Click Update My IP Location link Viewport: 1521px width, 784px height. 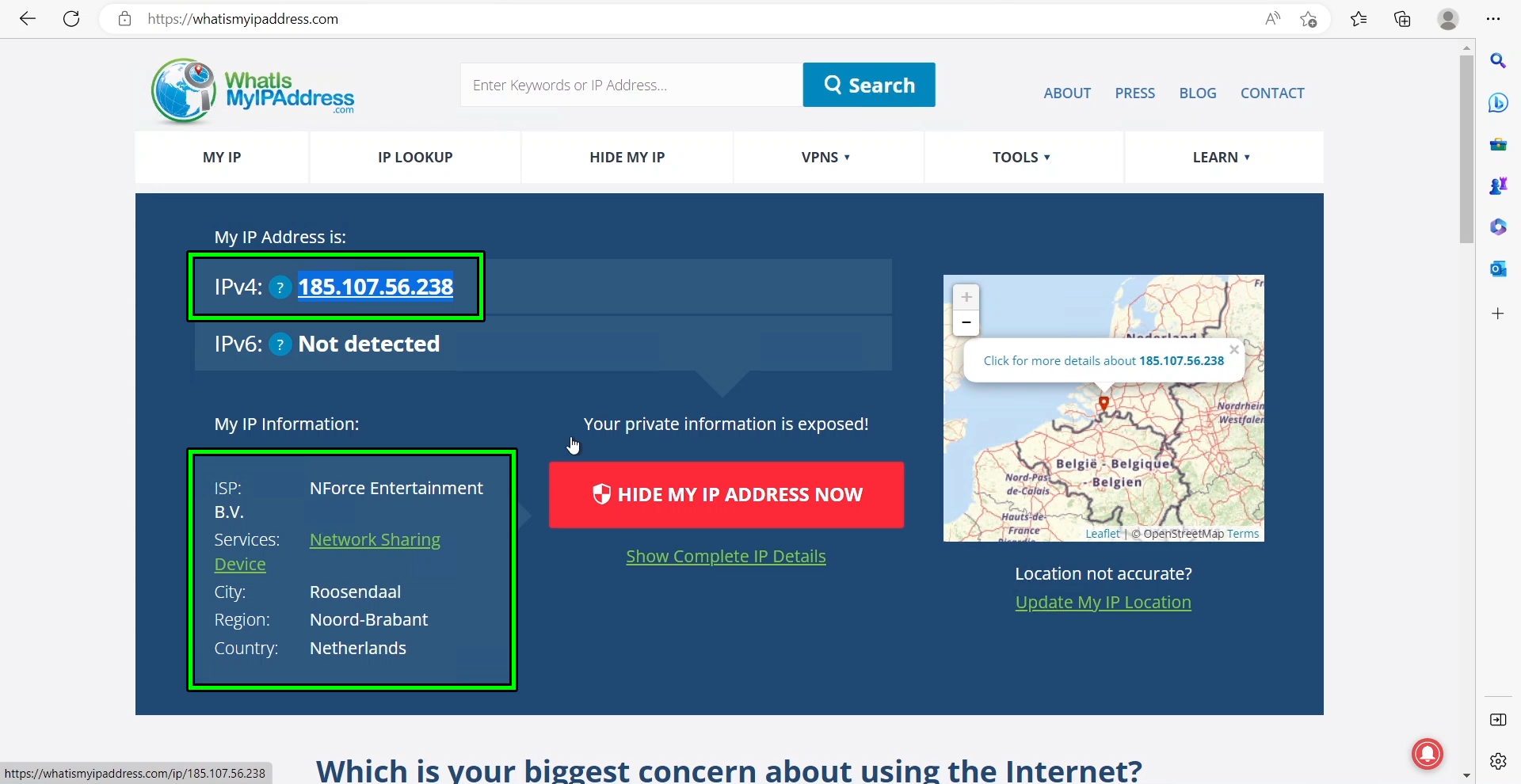(1103, 602)
